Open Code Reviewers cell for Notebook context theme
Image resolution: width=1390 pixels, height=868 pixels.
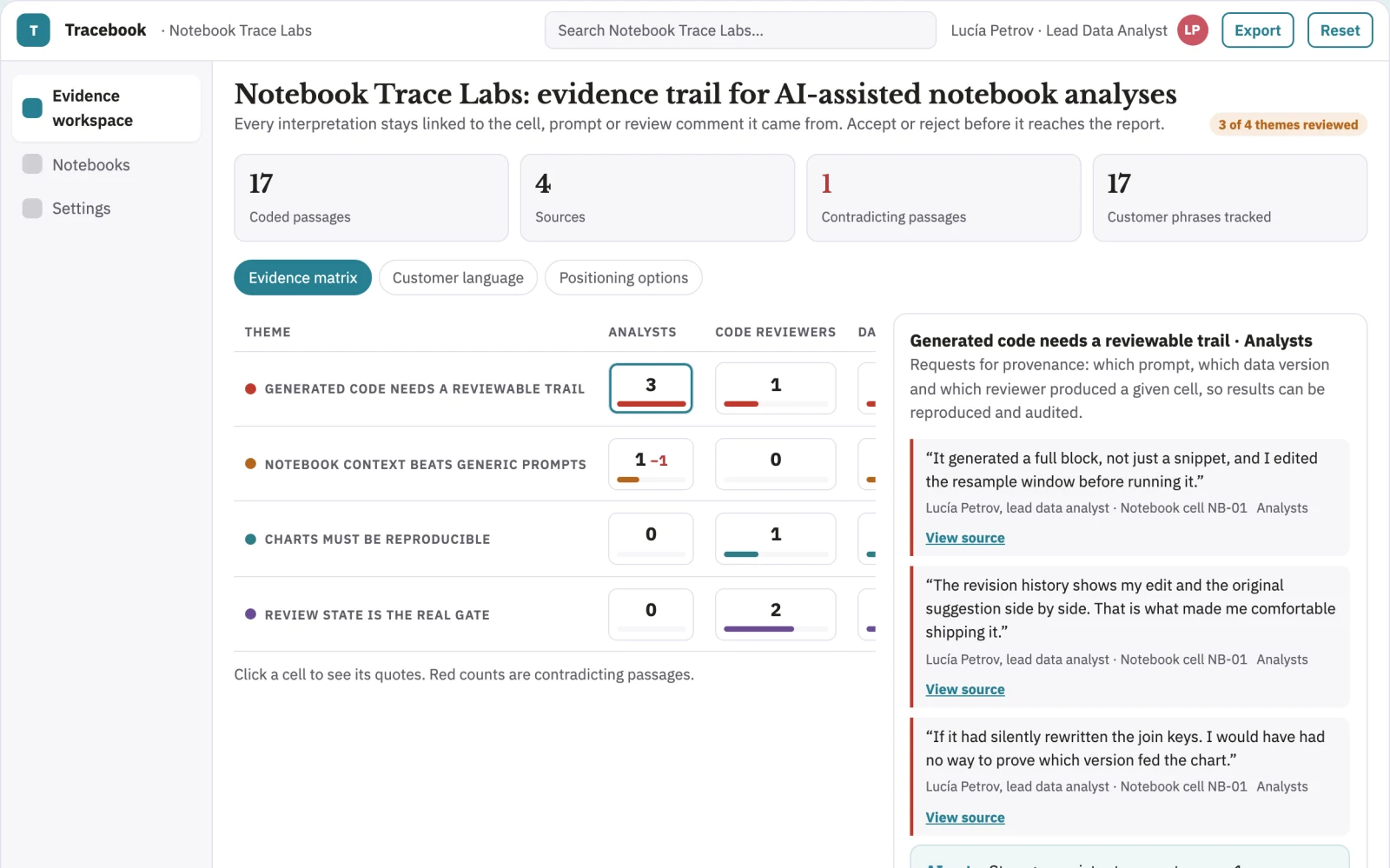[776, 464]
